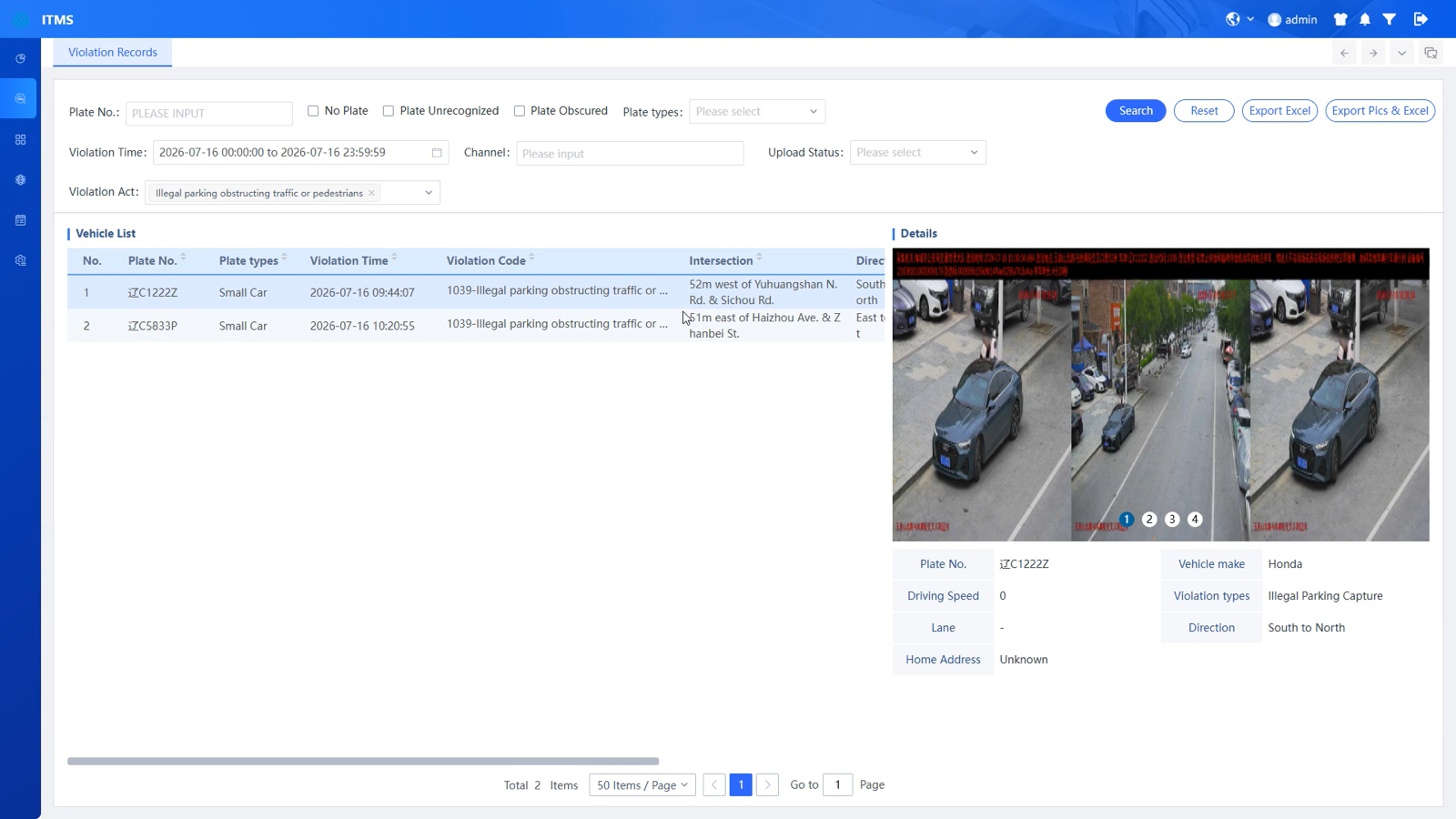The image size is (1456, 819).
Task: Click the logout icon in top bar
Action: 1421,19
